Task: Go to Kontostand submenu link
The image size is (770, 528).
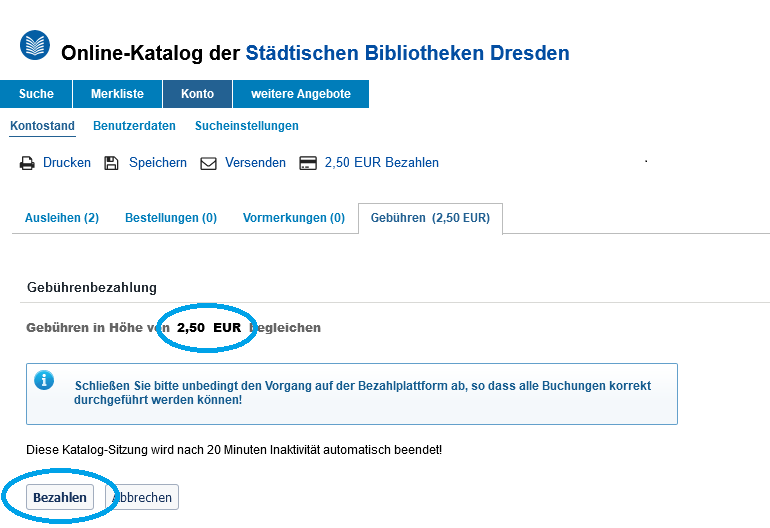Action: click(x=42, y=126)
